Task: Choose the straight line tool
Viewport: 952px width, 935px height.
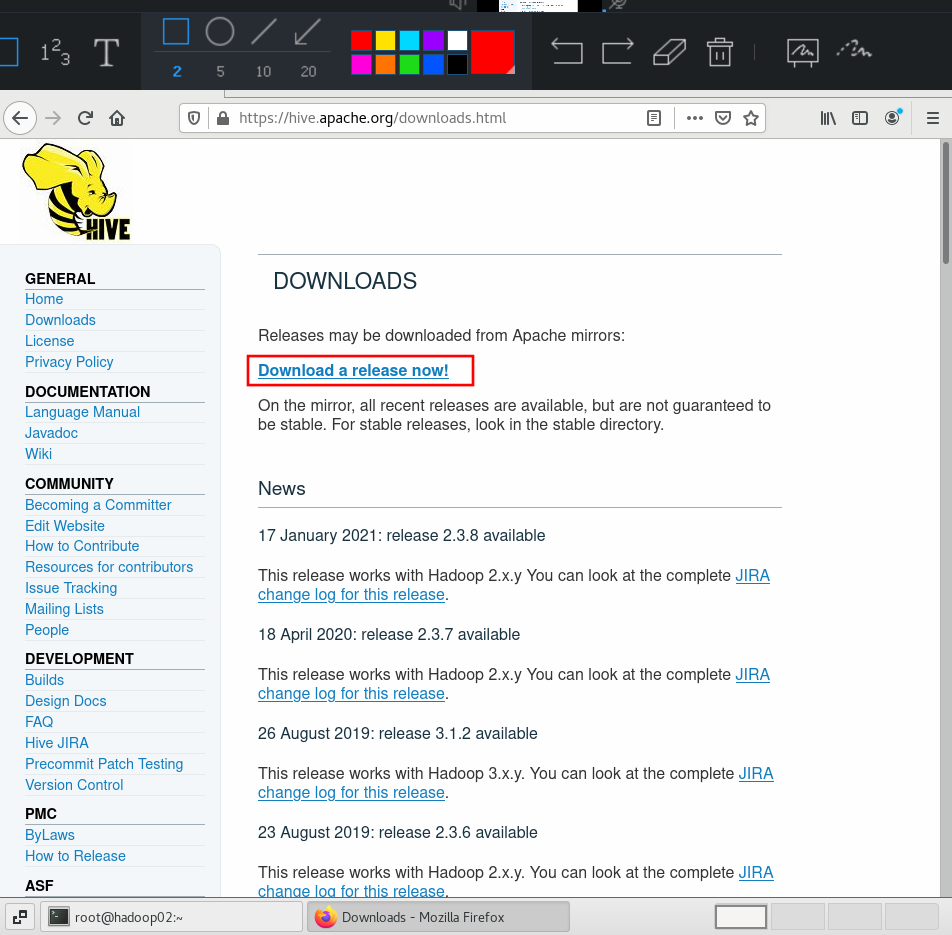Action: pyautogui.click(x=264, y=32)
